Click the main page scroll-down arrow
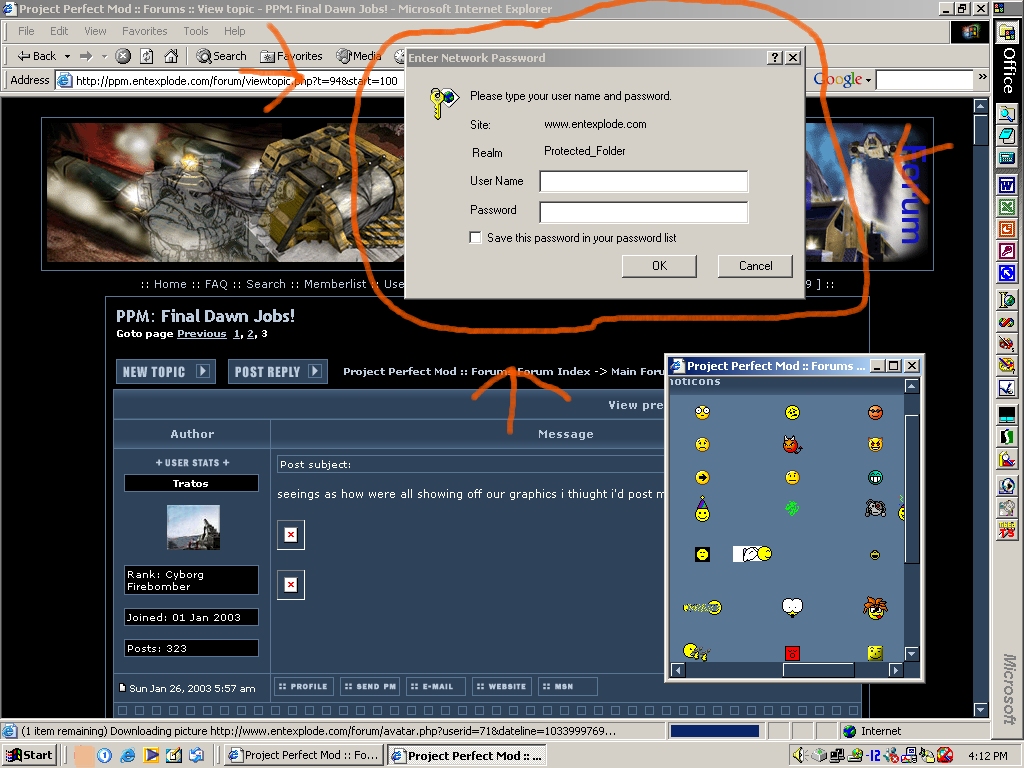This screenshot has width=1024, height=768. click(x=980, y=709)
